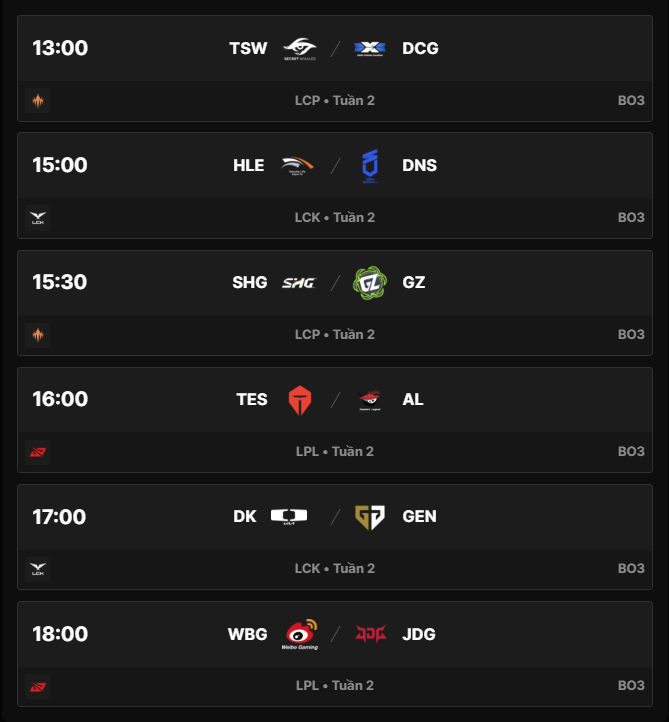Click the Hanwha Life Esports logo

point(299,165)
